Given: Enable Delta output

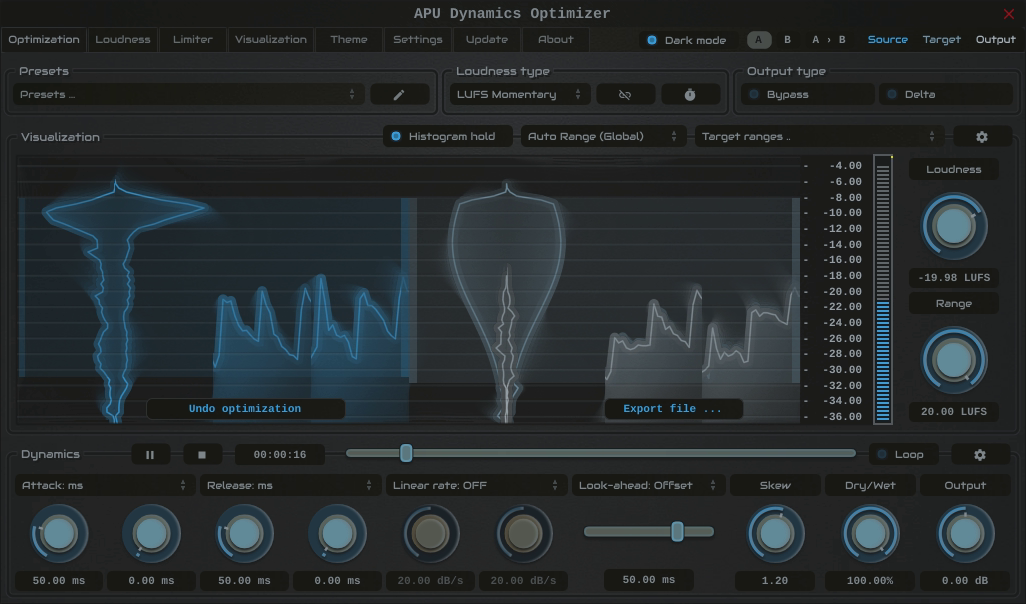Looking at the screenshot, I should [x=946, y=95].
